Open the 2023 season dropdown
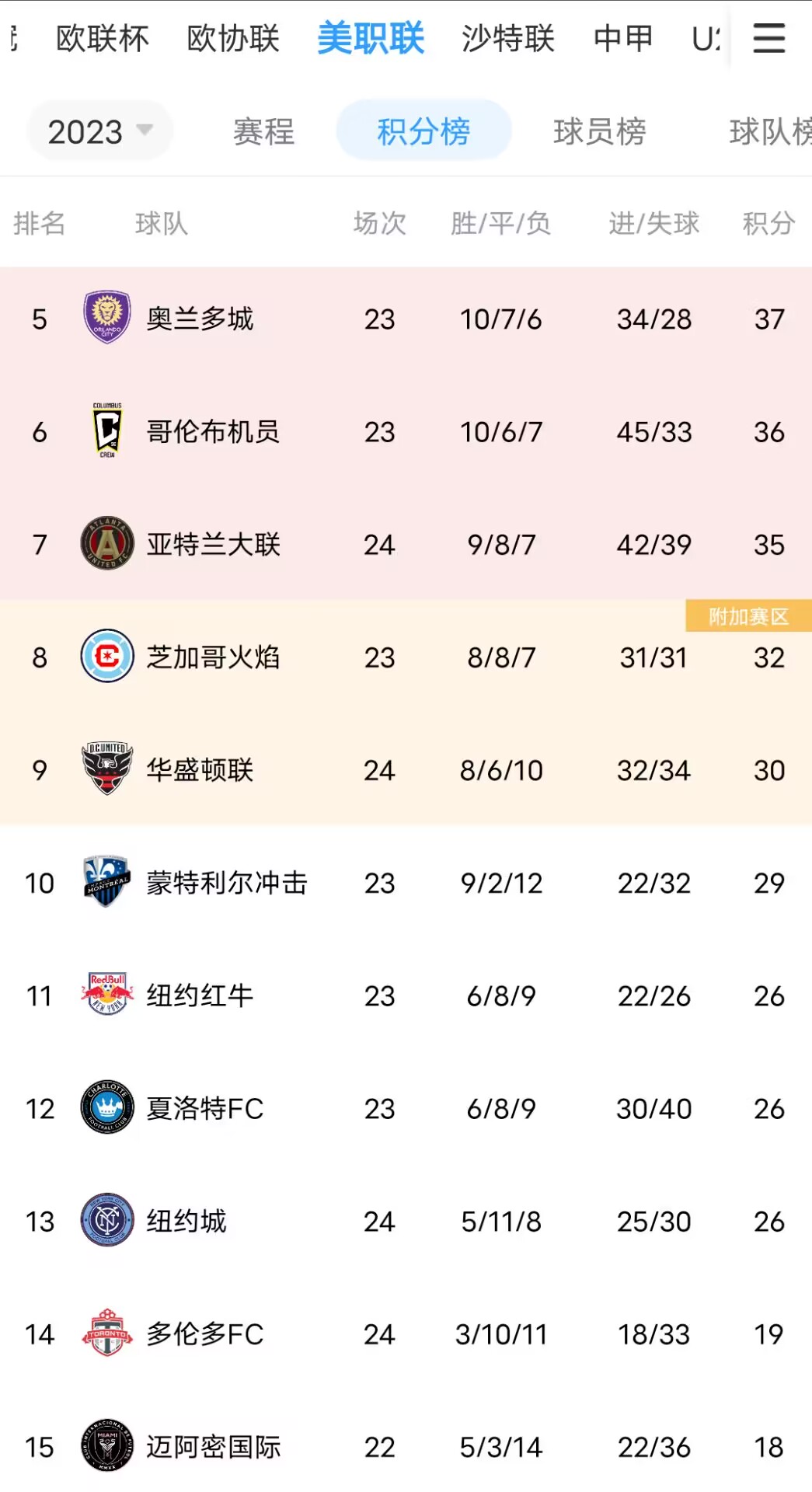 tap(99, 131)
